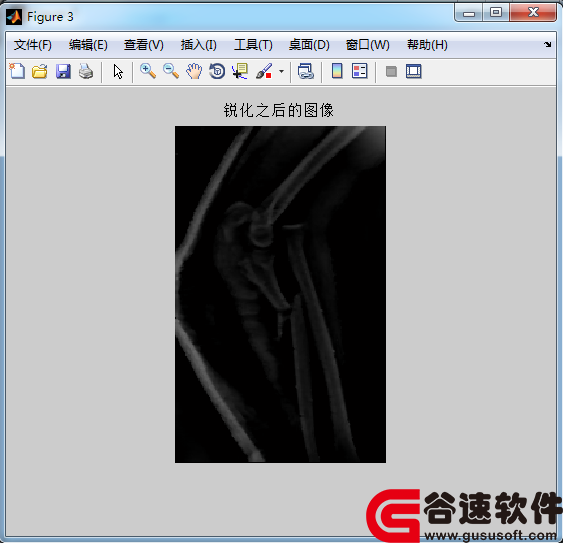Insert a Colorbar using toolbar icon
The width and height of the screenshot is (563, 543).
coord(337,71)
